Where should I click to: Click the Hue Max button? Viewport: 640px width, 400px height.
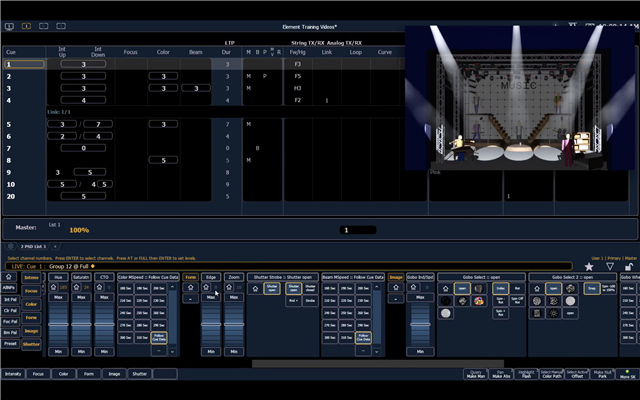pos(58,298)
